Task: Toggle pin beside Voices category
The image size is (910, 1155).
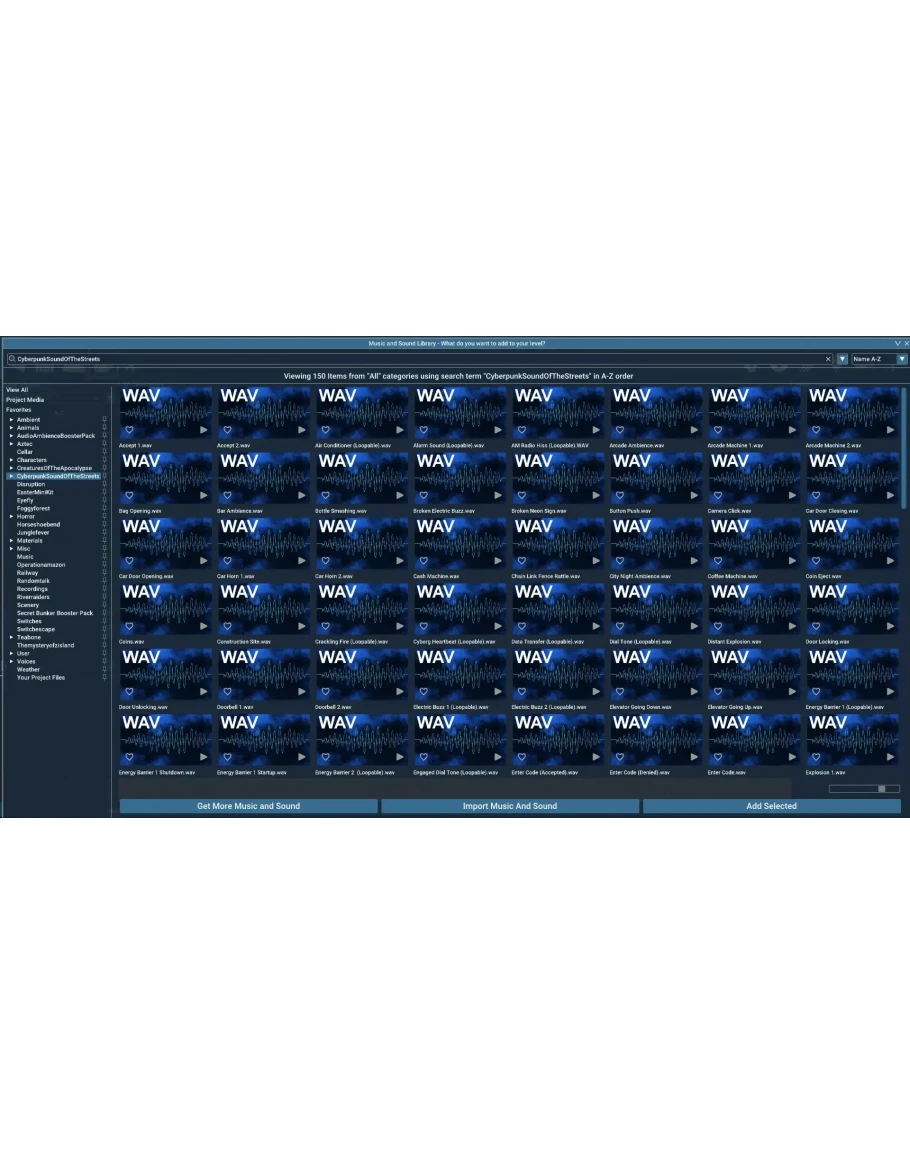Action: (x=104, y=662)
